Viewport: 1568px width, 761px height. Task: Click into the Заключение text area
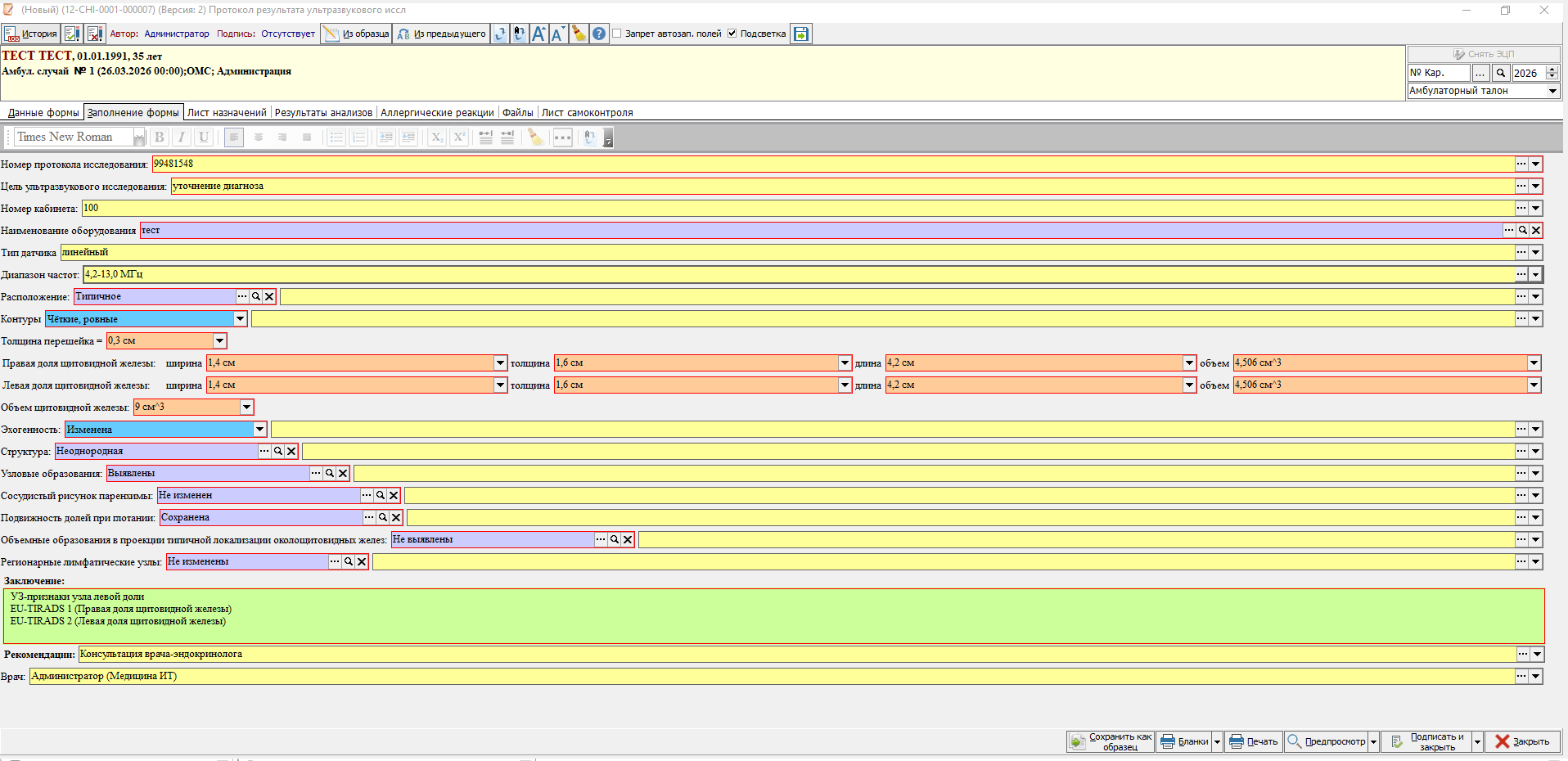pyautogui.click(x=774, y=615)
